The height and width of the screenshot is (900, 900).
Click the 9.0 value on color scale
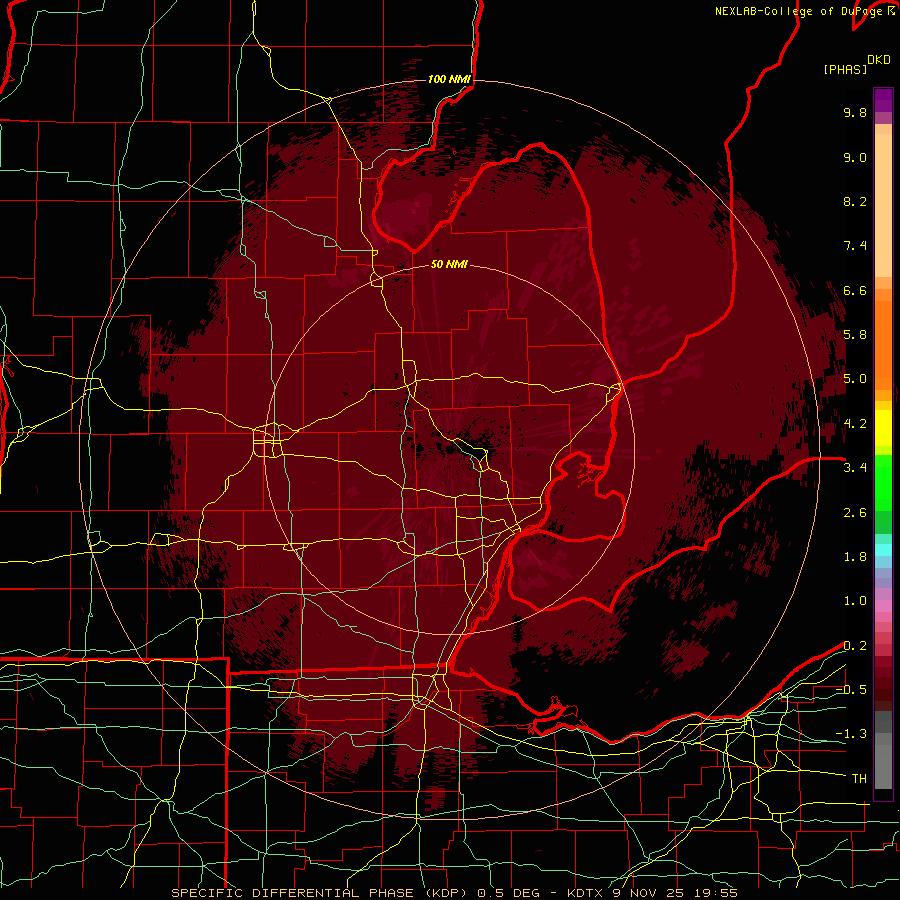(855, 157)
